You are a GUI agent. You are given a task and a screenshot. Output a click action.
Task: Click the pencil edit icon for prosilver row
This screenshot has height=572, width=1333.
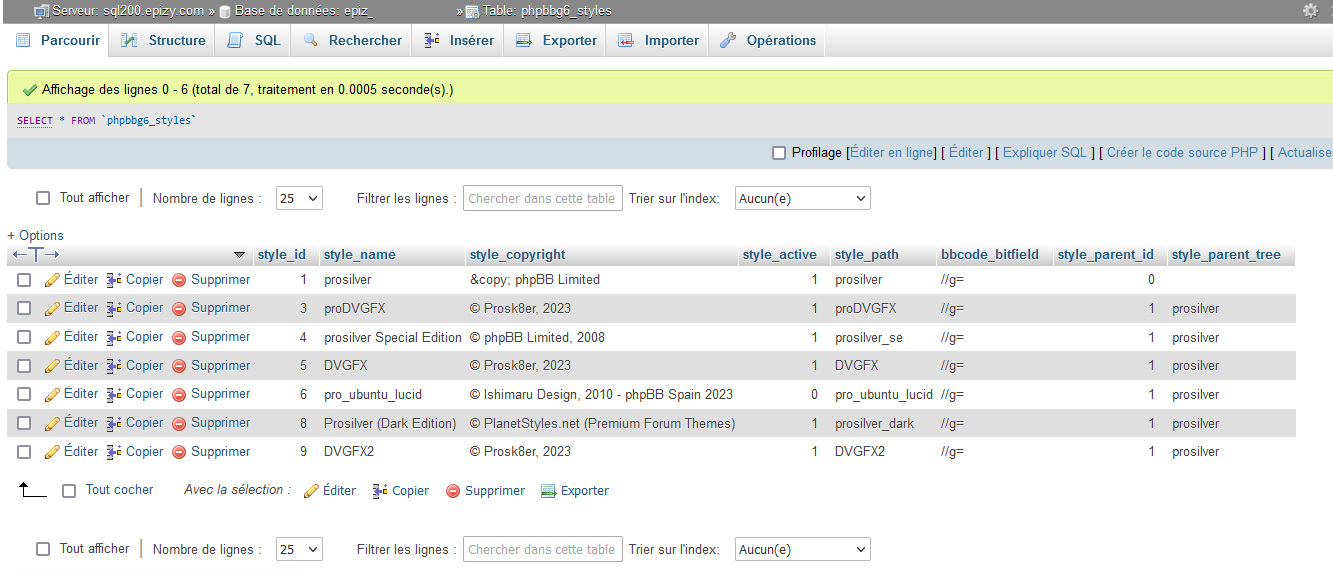(x=53, y=280)
